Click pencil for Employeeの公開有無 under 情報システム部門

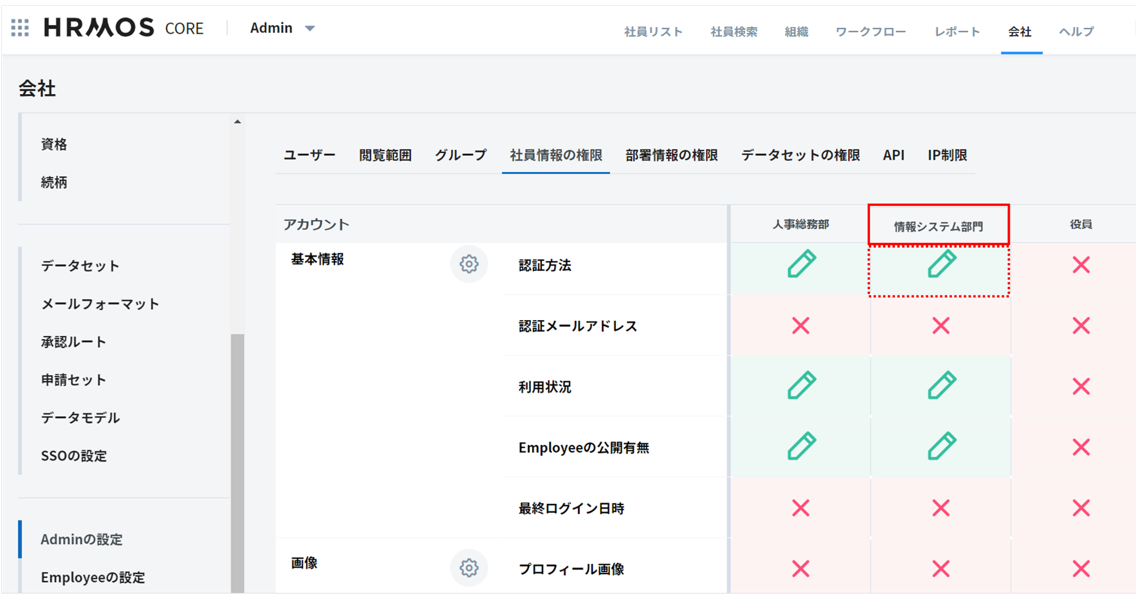coord(941,446)
